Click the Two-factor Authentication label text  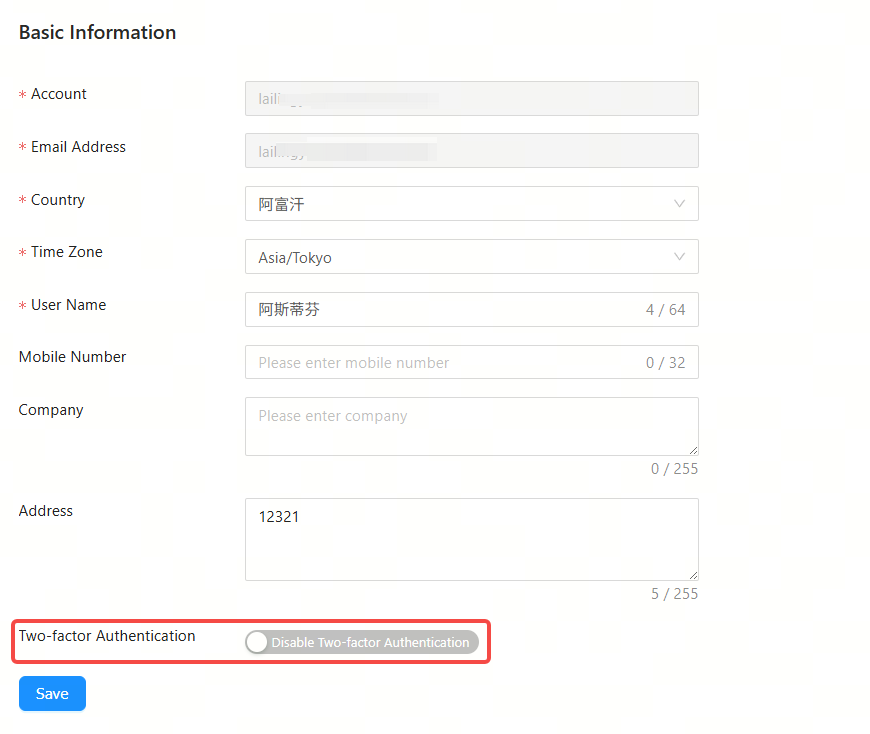pos(107,636)
